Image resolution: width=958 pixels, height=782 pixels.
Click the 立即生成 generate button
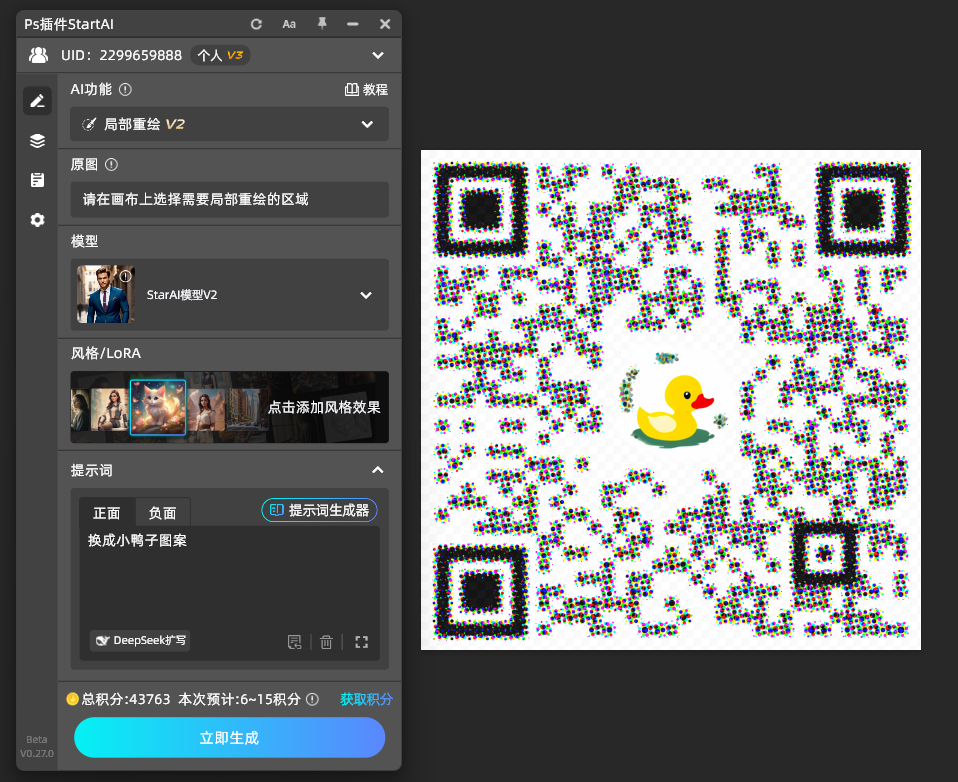click(230, 737)
